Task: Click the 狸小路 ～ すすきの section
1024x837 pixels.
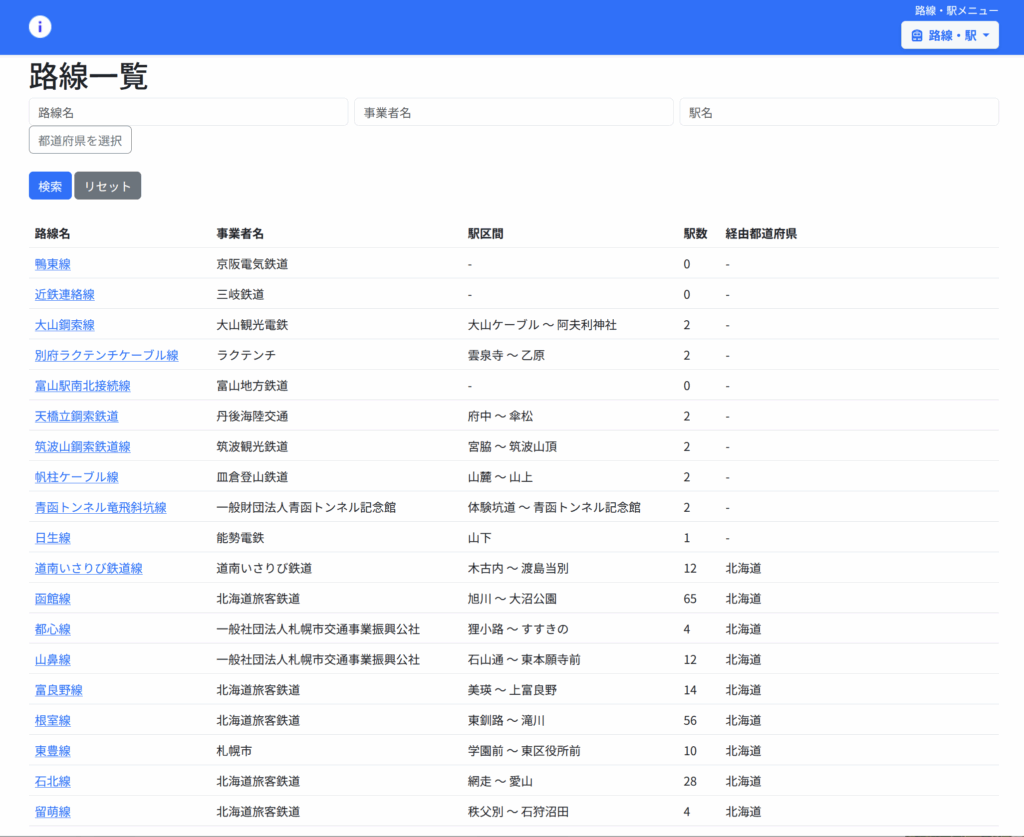Action: pyautogui.click(x=519, y=629)
